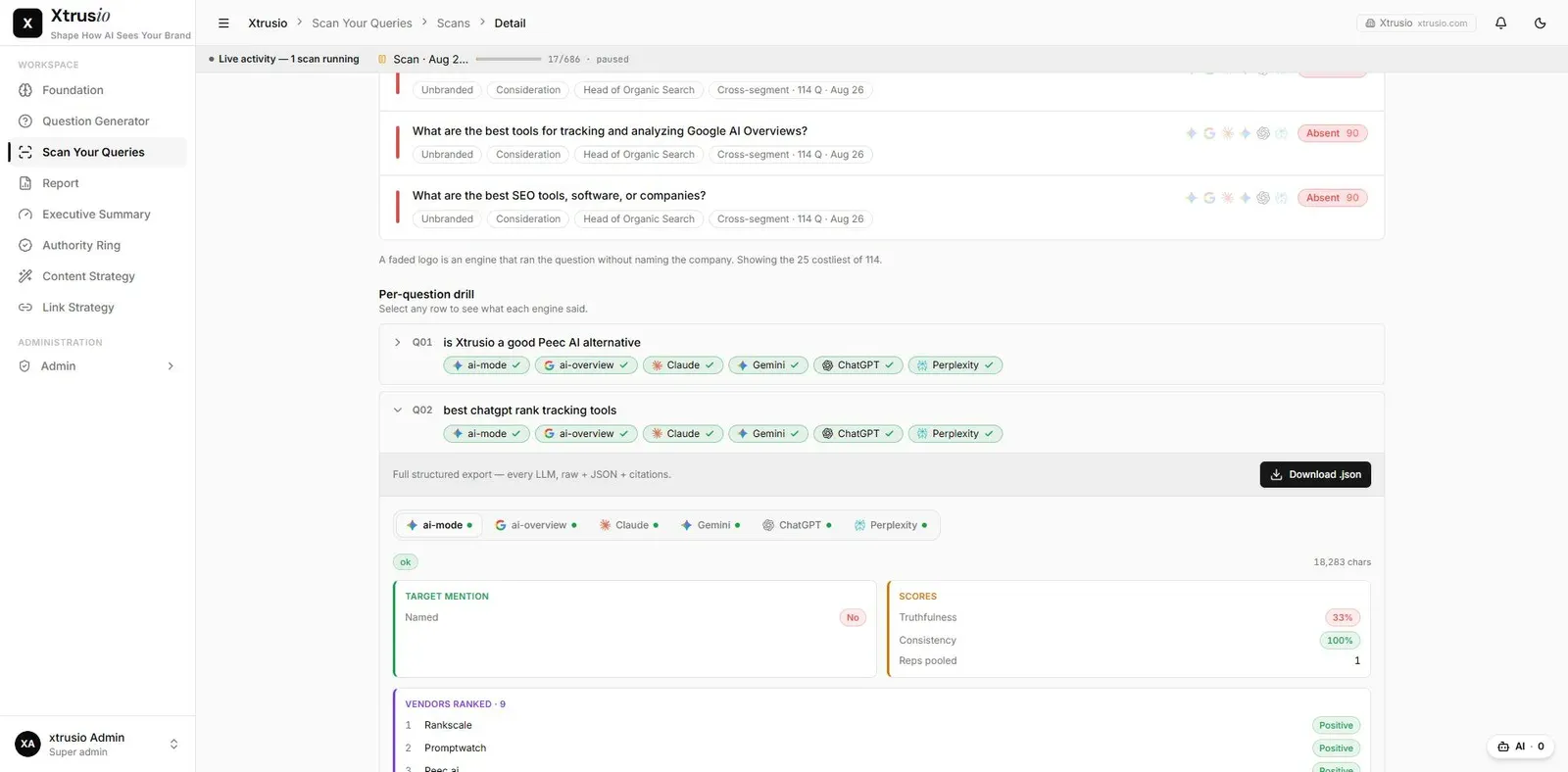This screenshot has height=772, width=1568.
Task: Go to Link Strategy
Action: pos(97,308)
